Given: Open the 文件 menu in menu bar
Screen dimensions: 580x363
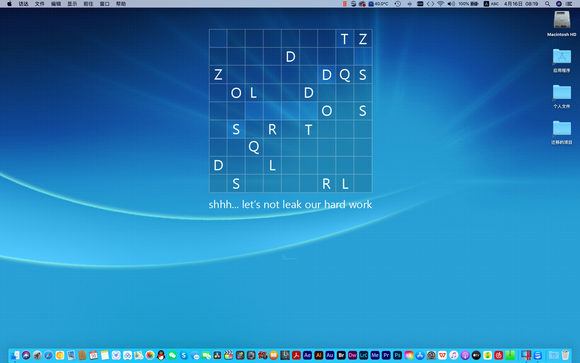Looking at the screenshot, I should point(40,4).
